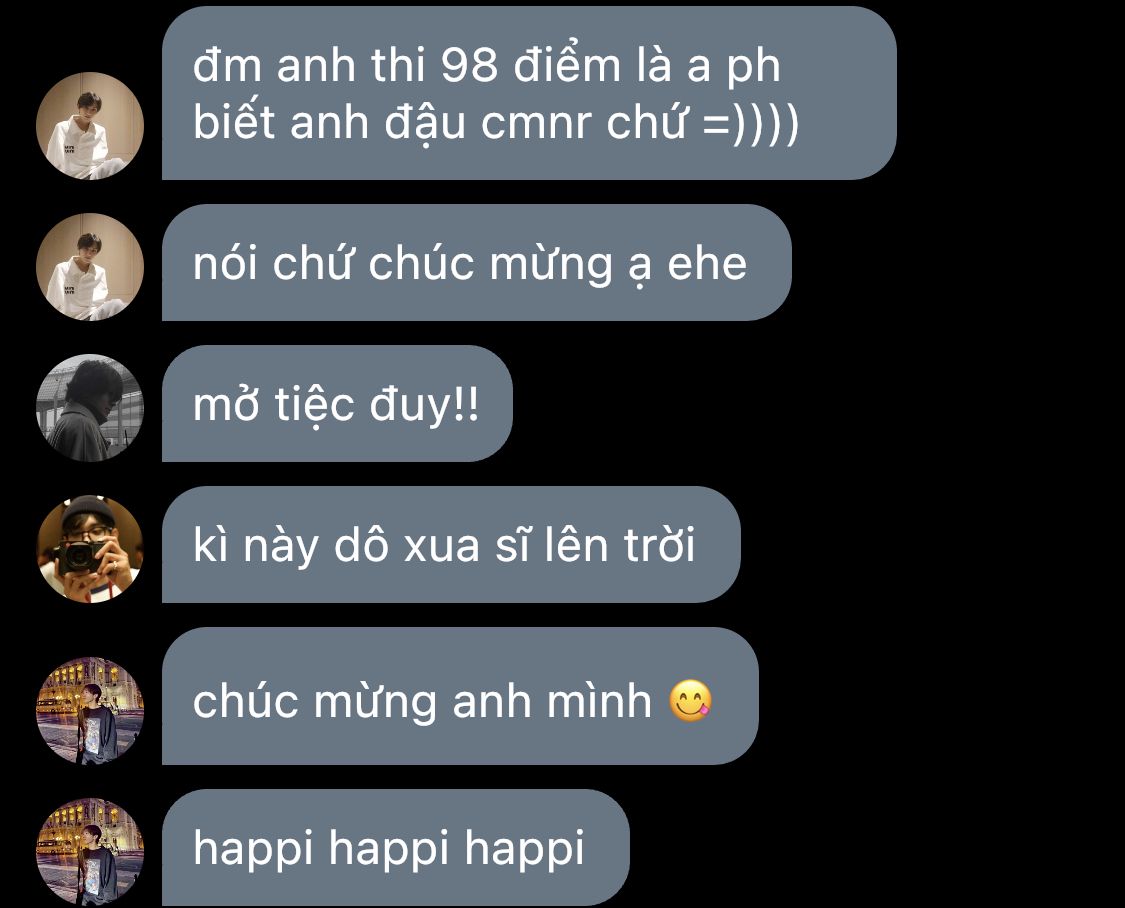Tap the "mở tiệc đuy!!" message bubble

[x=337, y=403]
